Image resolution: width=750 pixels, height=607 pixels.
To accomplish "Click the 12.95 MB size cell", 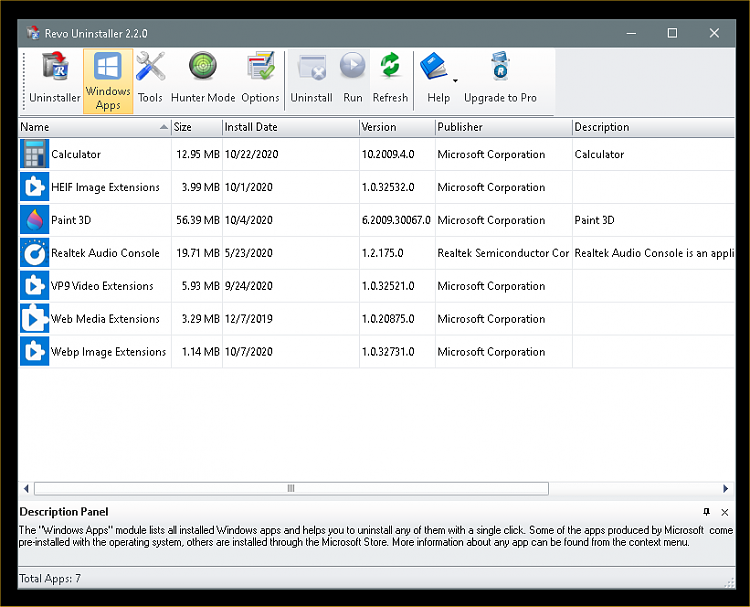I will click(x=198, y=155).
